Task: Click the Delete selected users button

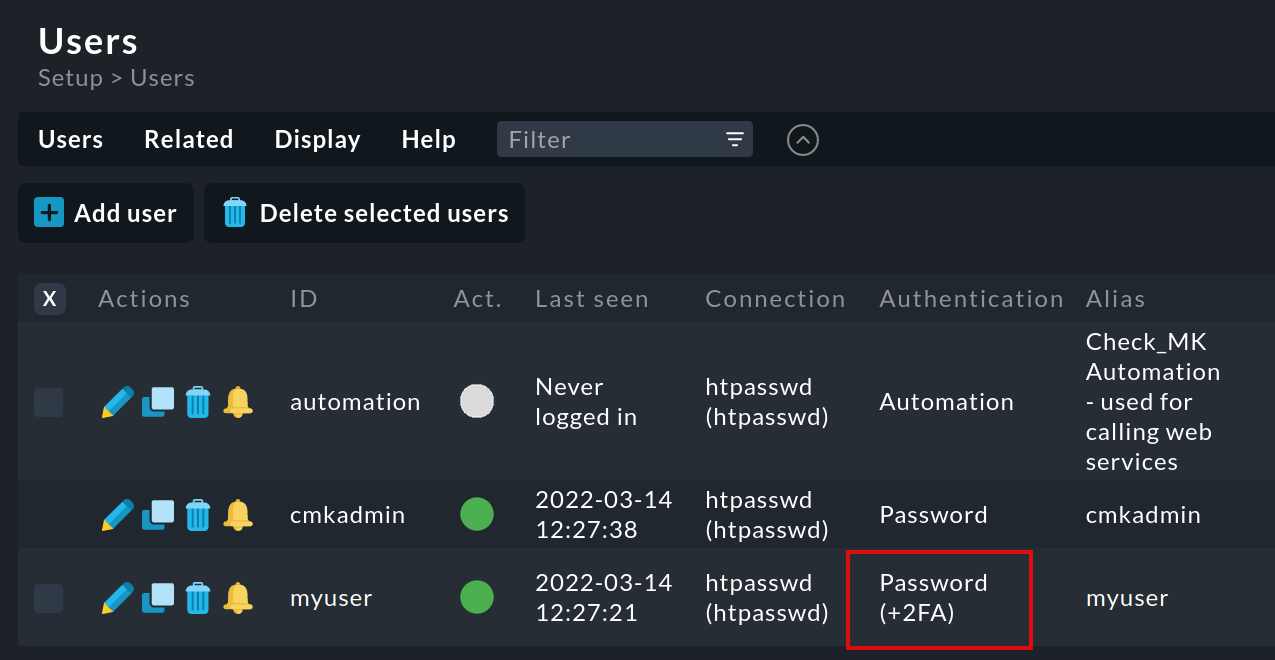Action: pyautogui.click(x=364, y=213)
